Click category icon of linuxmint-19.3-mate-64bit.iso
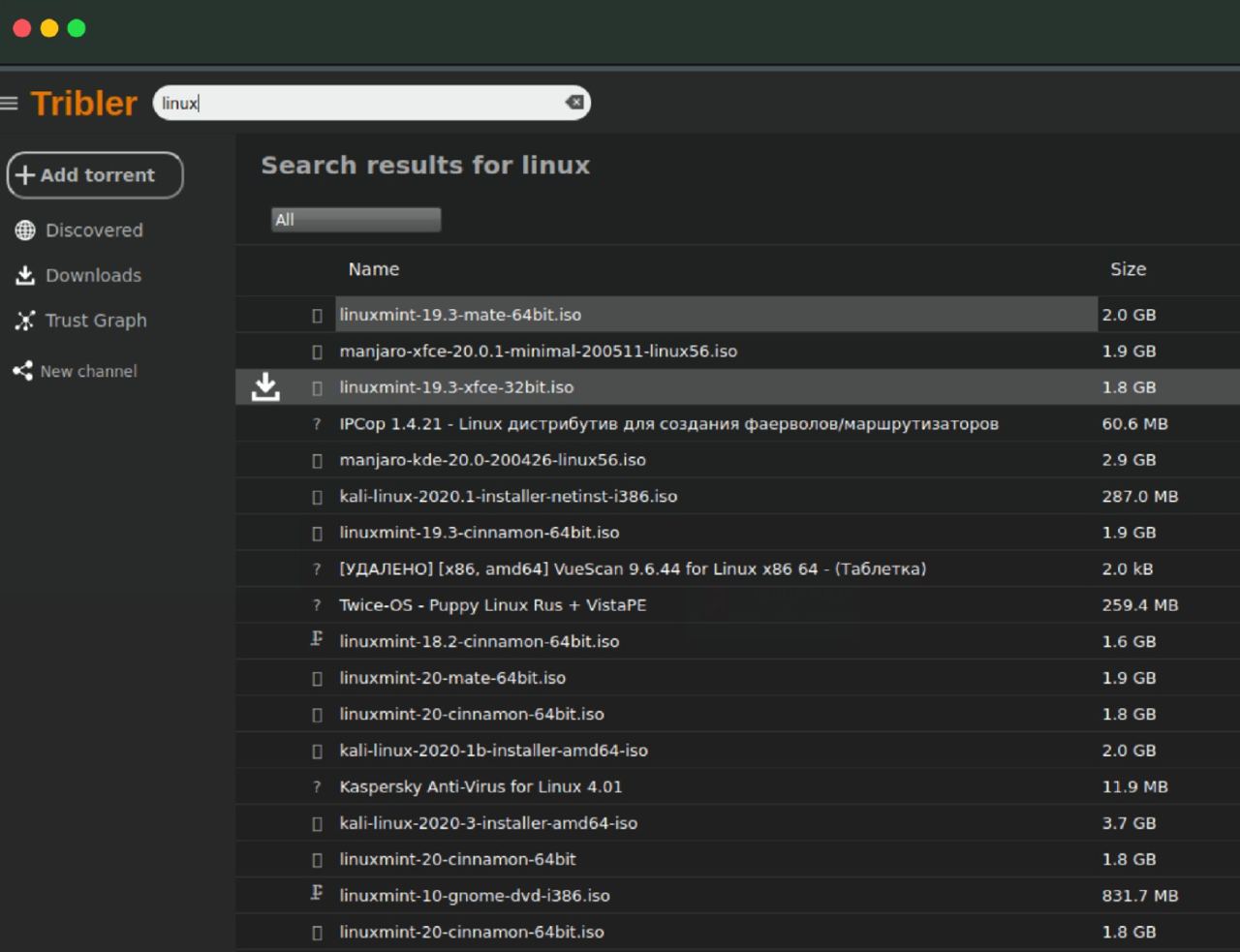 317,316
